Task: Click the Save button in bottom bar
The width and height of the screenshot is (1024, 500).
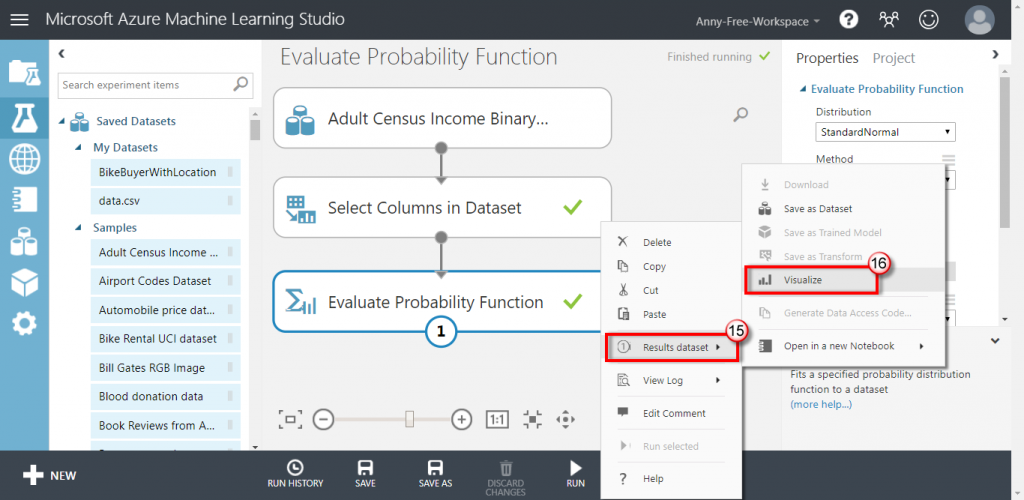Action: [365, 475]
